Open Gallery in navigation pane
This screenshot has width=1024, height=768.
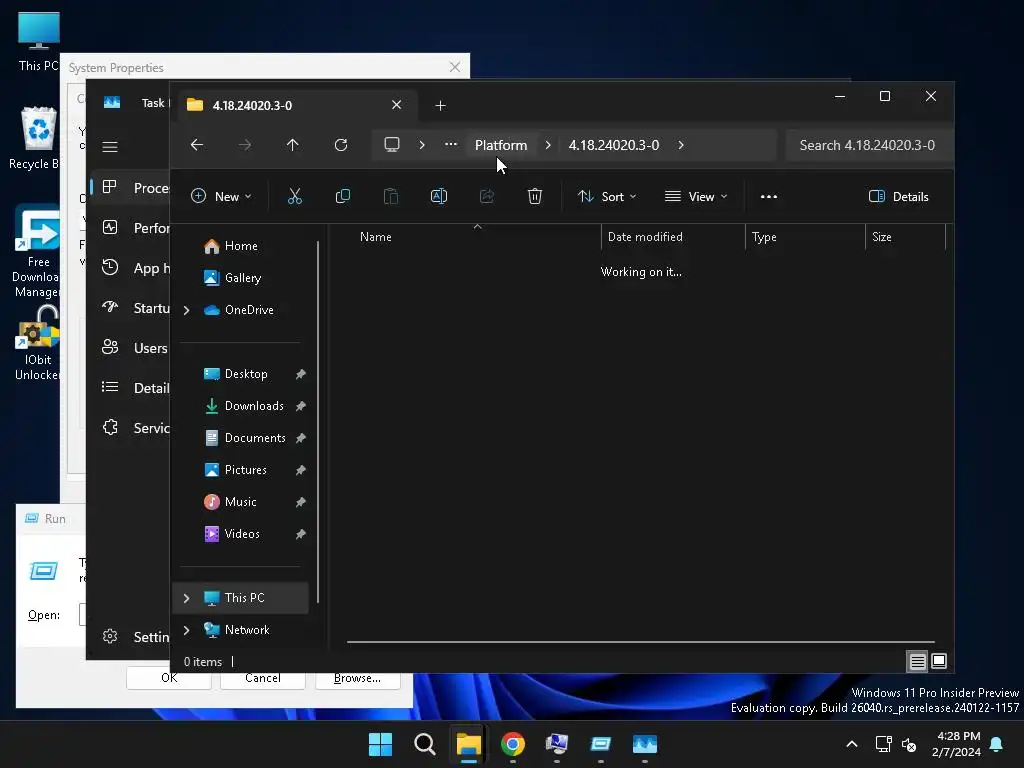[x=241, y=278]
